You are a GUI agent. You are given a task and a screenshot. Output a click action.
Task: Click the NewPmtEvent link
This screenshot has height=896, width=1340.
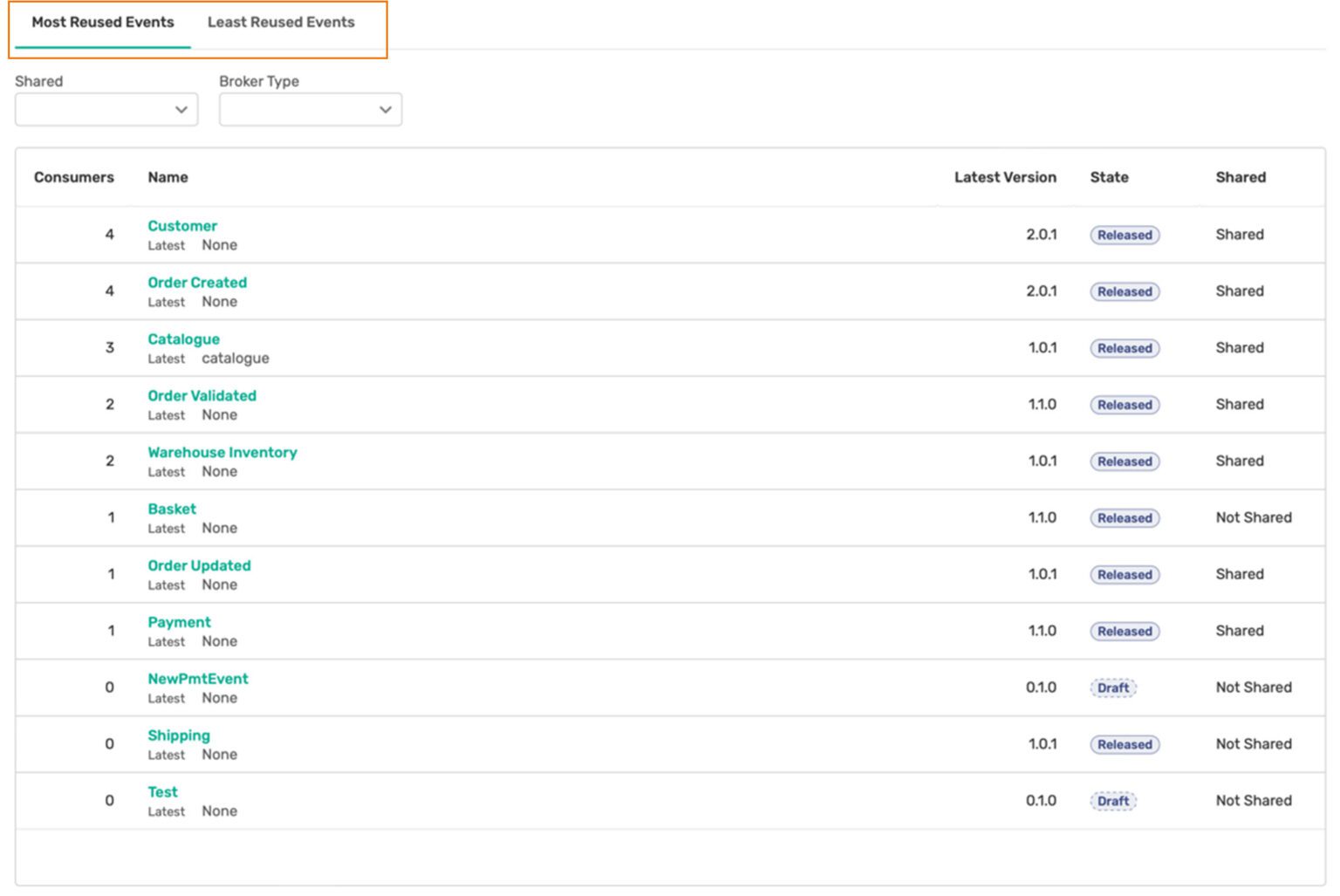tap(198, 679)
